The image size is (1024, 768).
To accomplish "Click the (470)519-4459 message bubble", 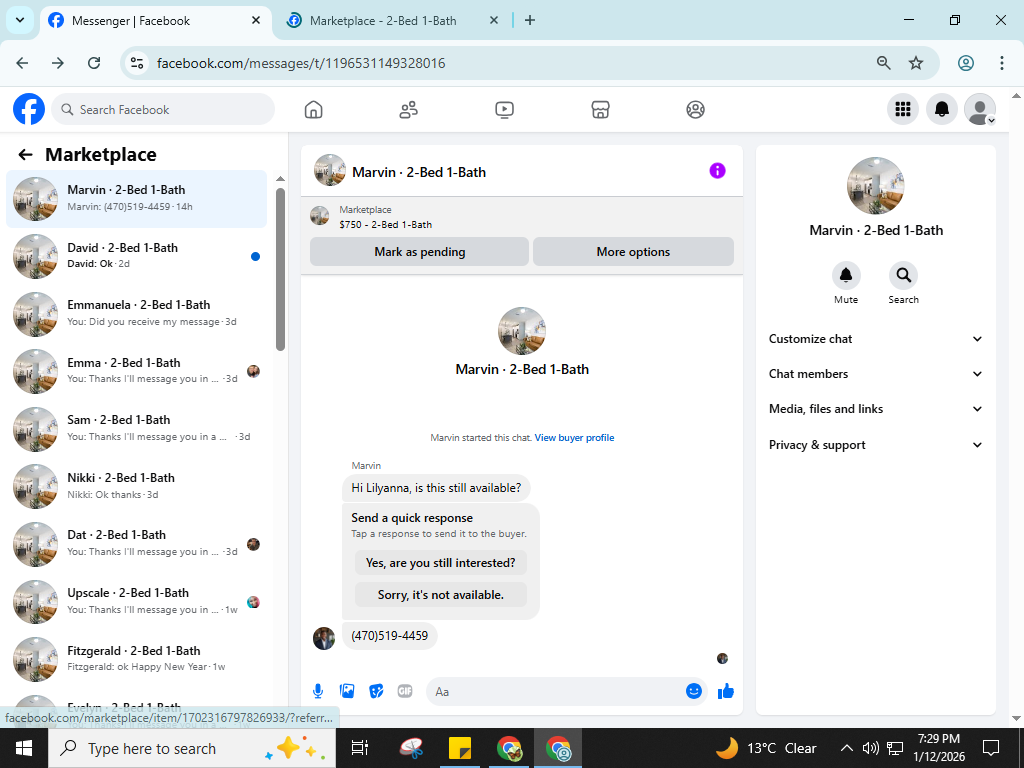I will click(390, 635).
